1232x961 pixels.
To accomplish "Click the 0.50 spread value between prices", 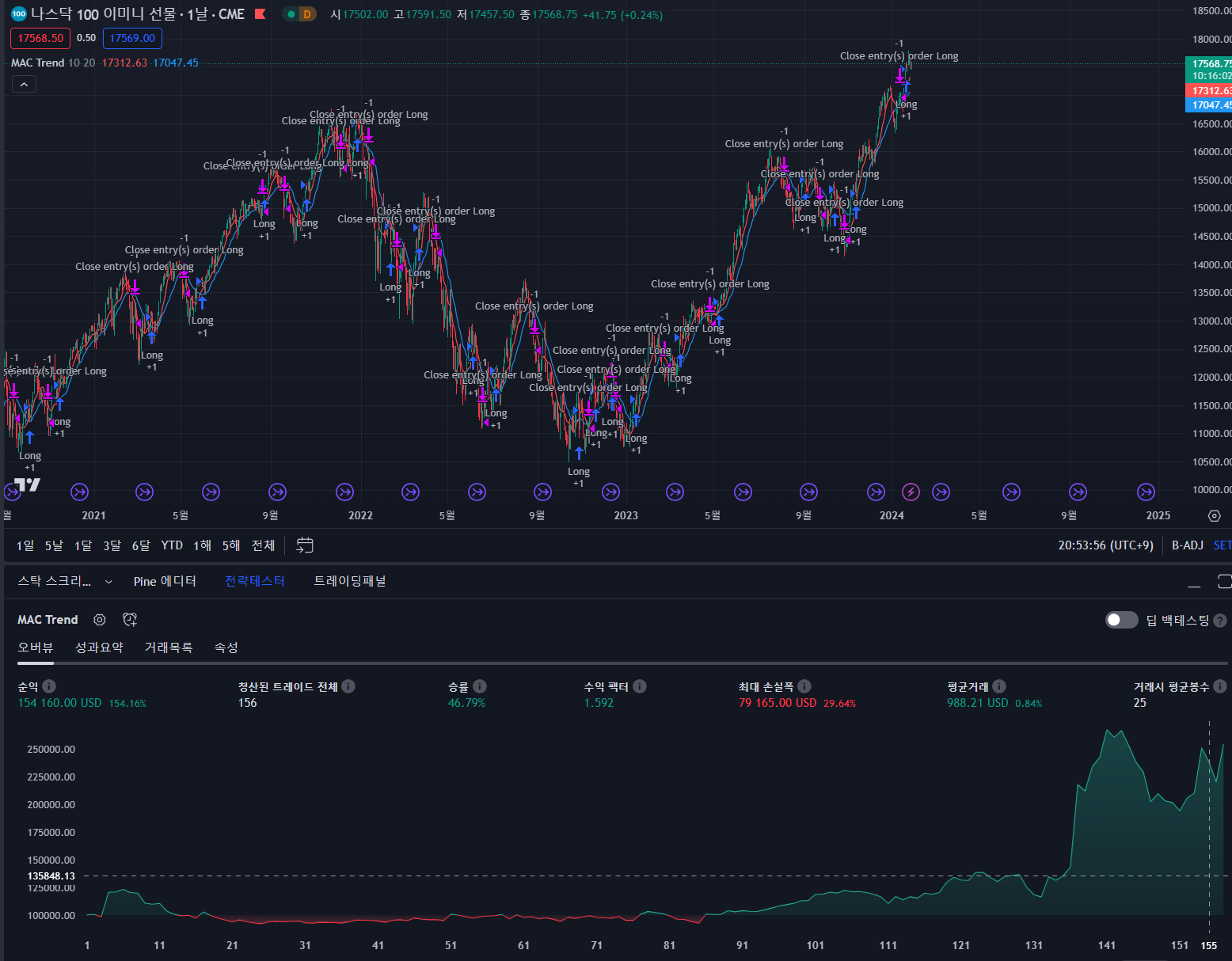I will pyautogui.click(x=86, y=38).
